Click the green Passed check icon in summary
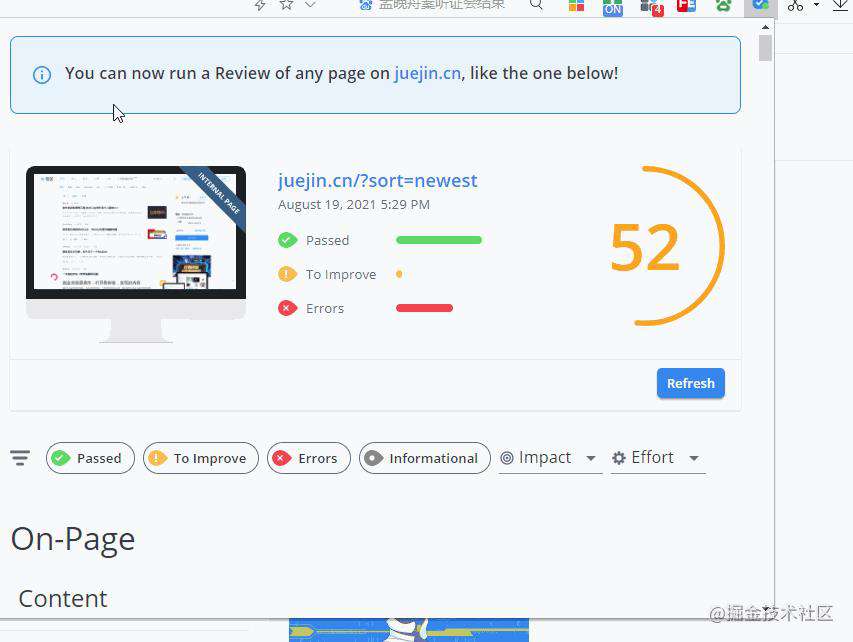 288,240
